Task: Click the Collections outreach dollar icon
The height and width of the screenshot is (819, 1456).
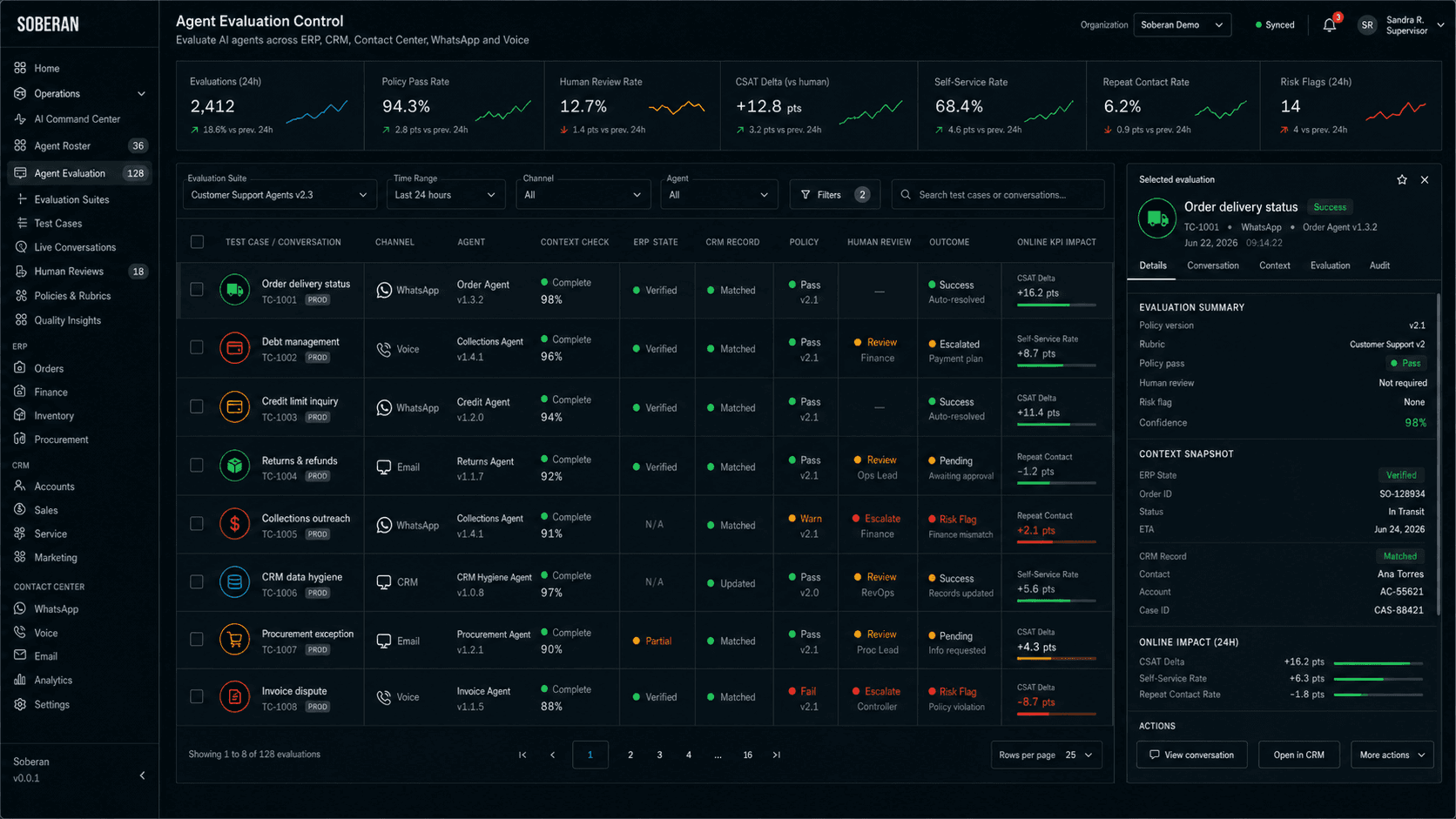Action: pyautogui.click(x=234, y=524)
